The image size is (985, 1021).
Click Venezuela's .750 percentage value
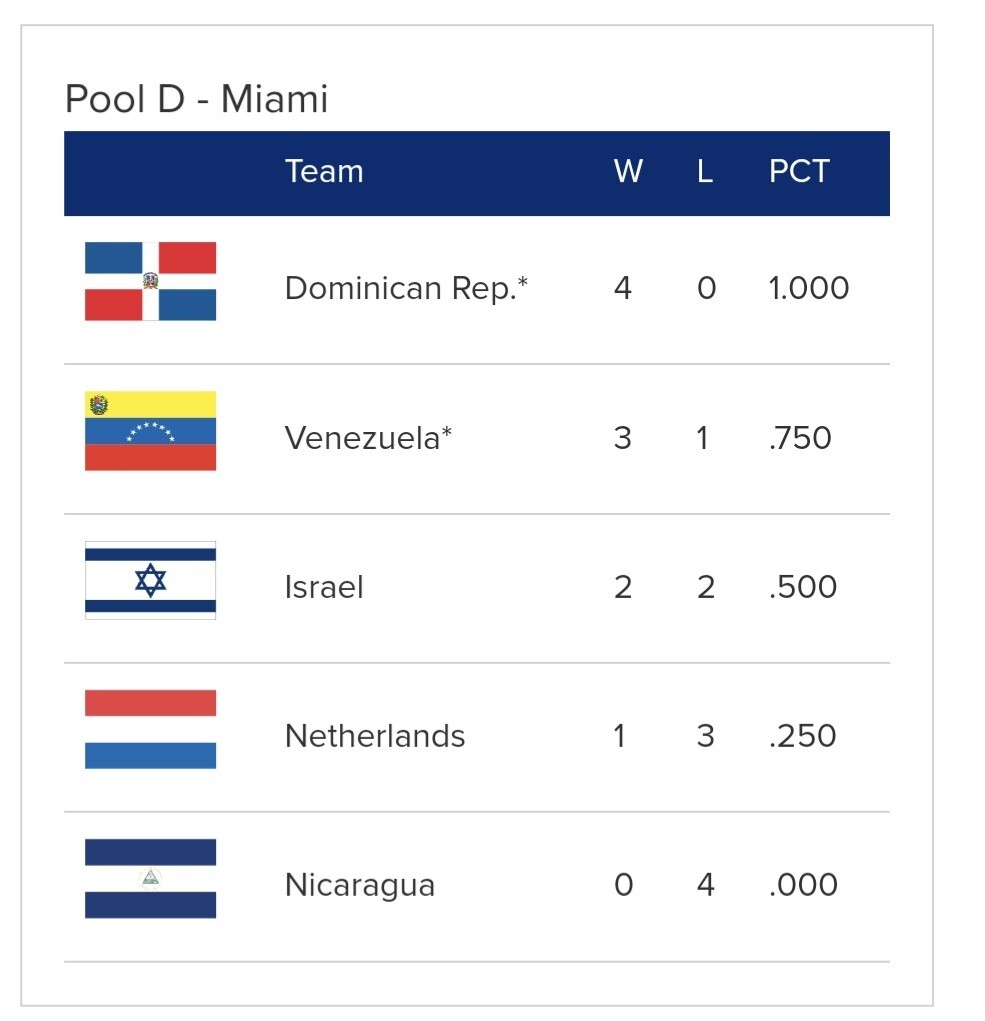[x=800, y=438]
